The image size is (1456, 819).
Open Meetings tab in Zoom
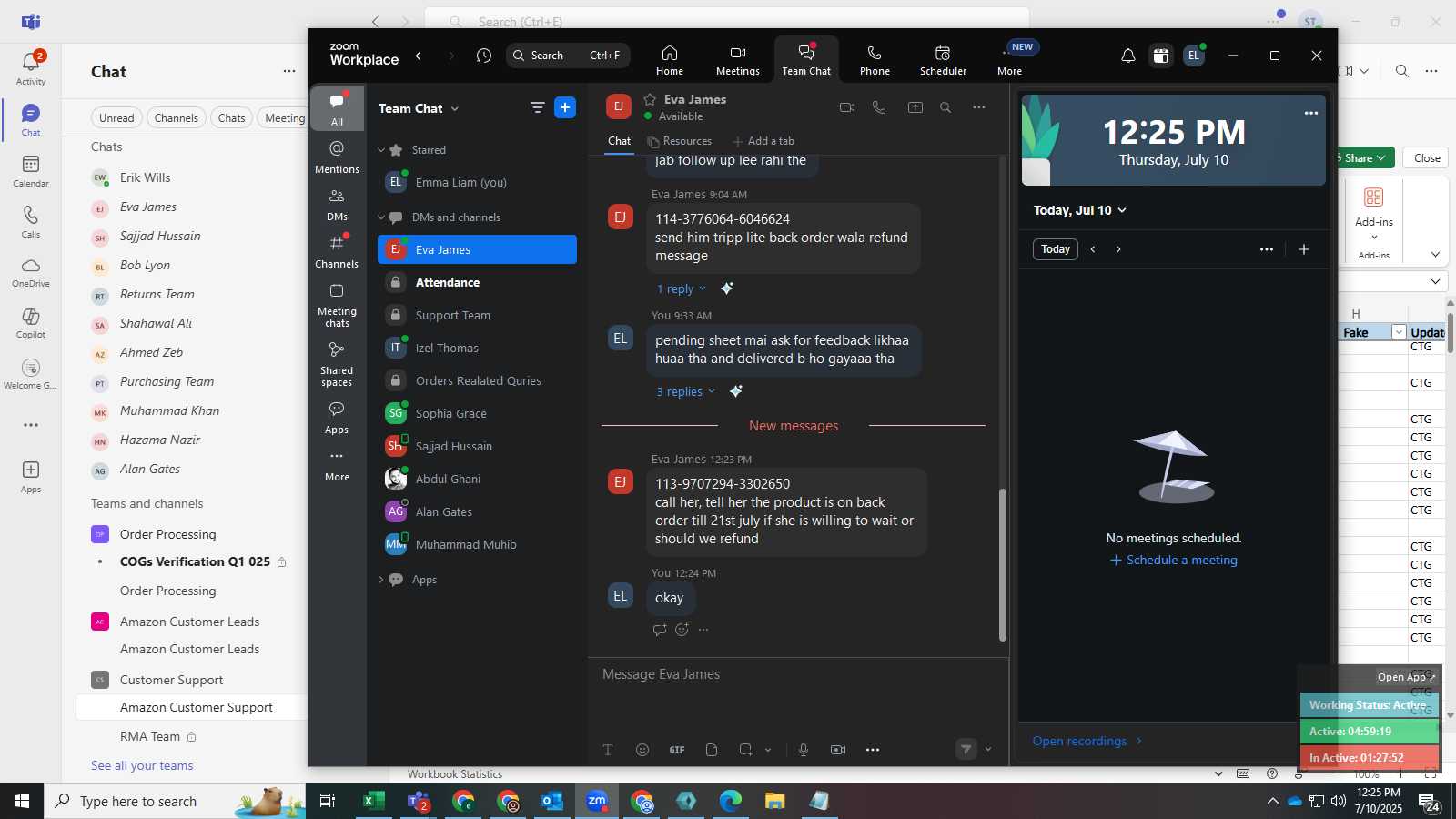point(737,60)
